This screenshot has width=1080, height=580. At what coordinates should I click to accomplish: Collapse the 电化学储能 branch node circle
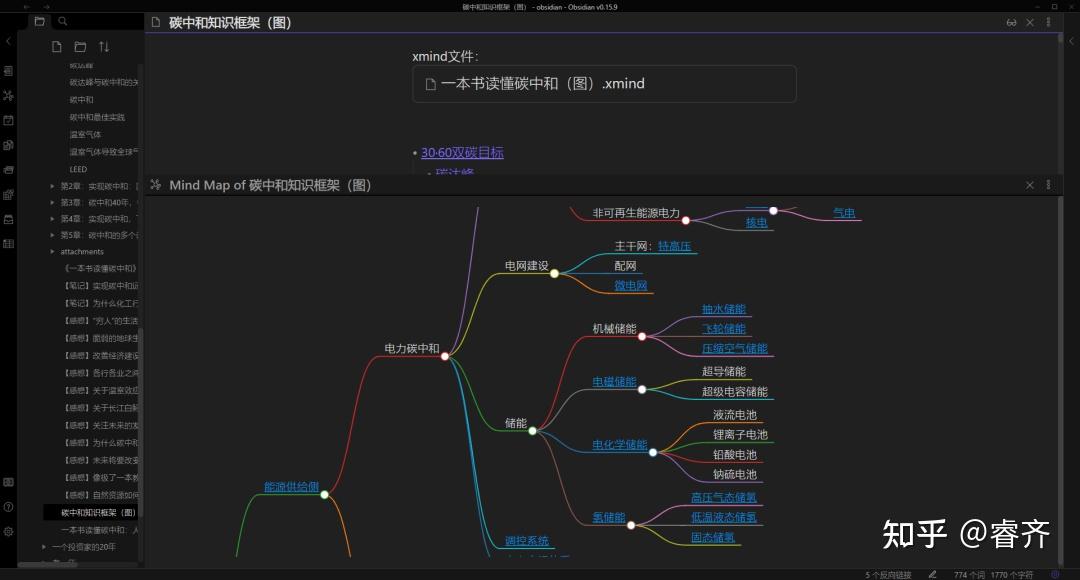coord(652,452)
